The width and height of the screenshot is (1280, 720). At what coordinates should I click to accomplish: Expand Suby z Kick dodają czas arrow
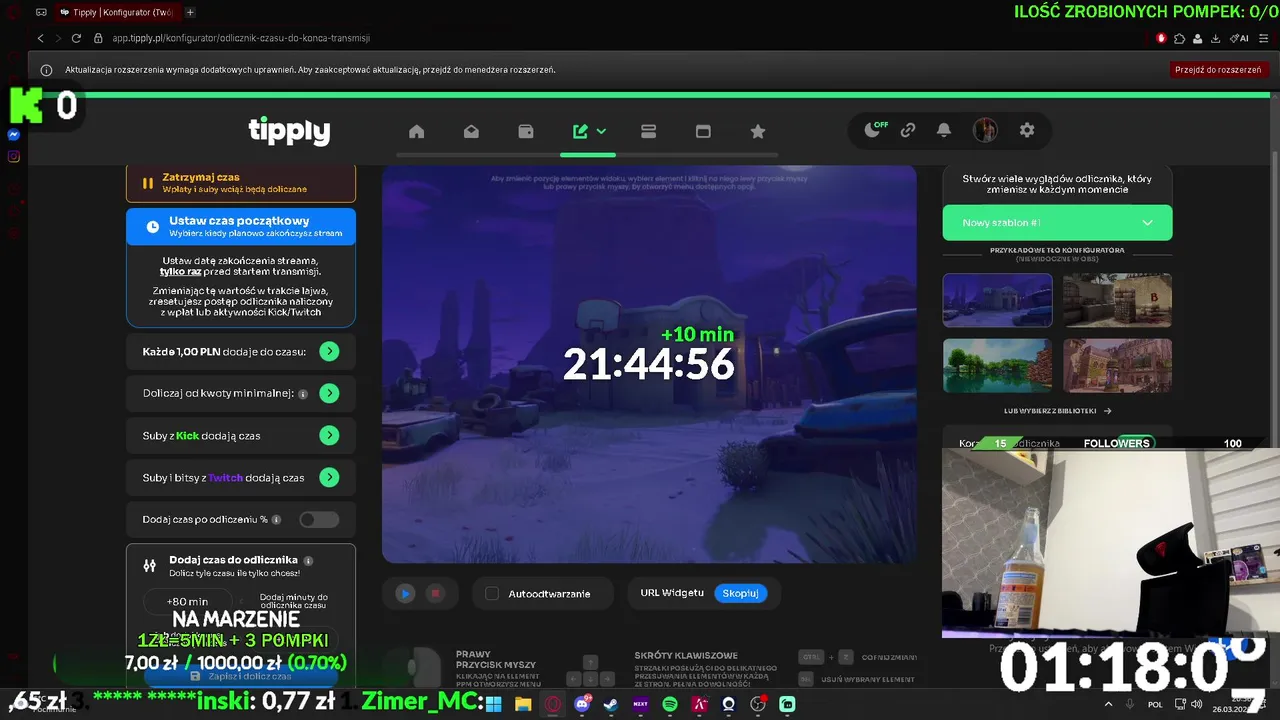[329, 436]
